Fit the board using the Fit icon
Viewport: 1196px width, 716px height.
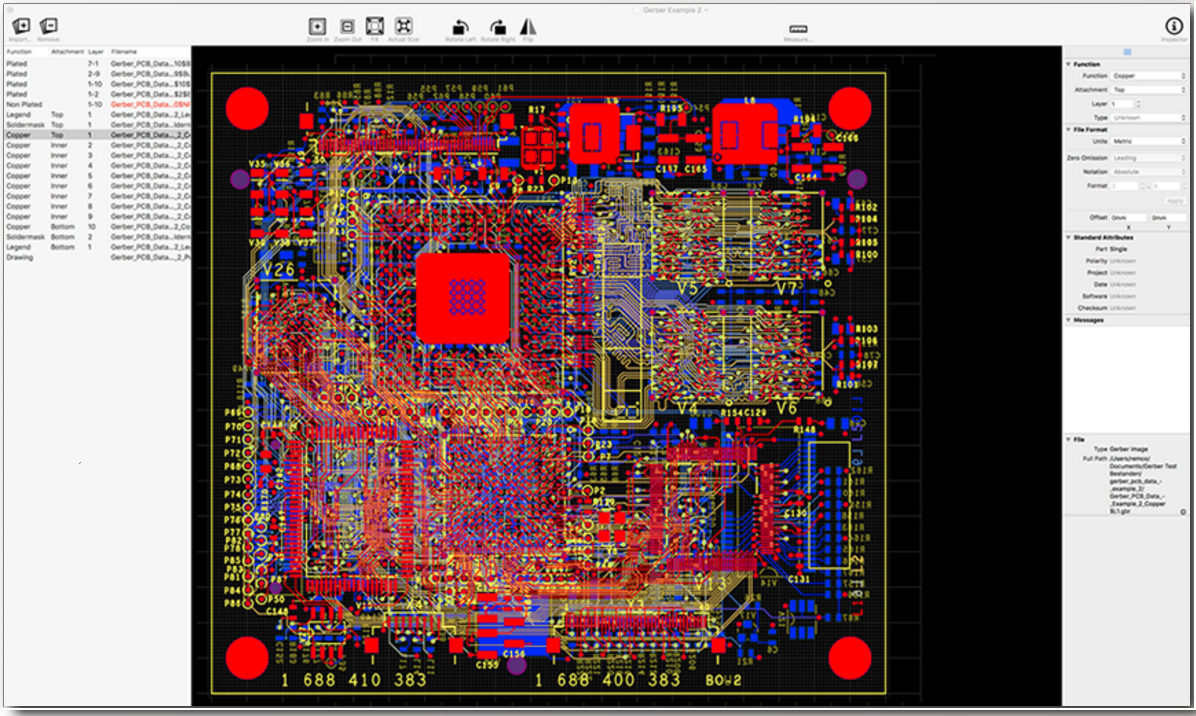click(375, 26)
